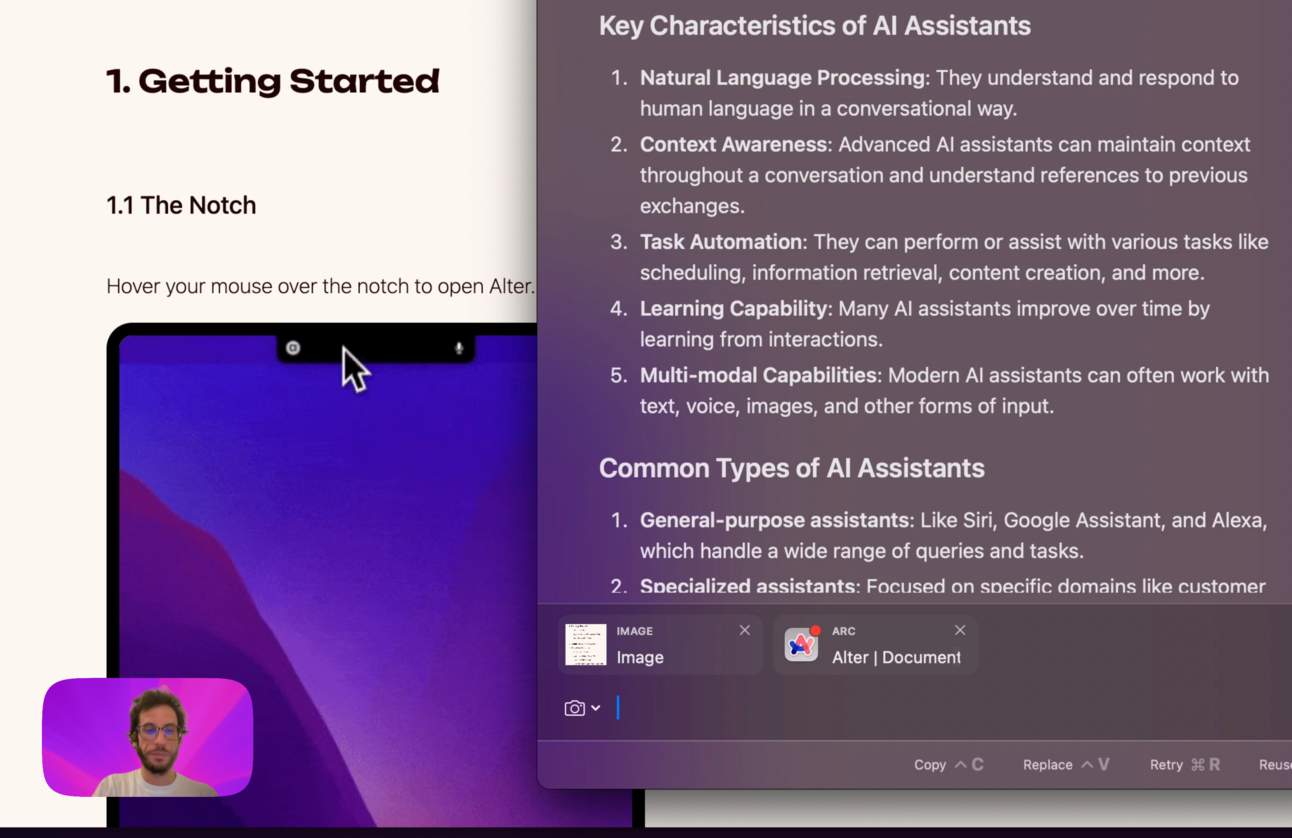Click the 'Hover your mouse over the notch' sentence
Screen dimensions: 1292x838
(320, 286)
